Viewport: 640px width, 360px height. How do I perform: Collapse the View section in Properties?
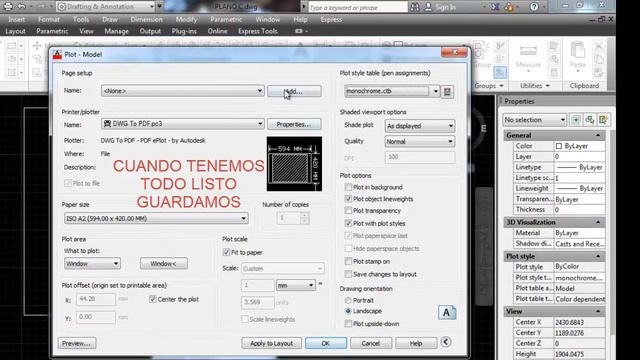598,311
